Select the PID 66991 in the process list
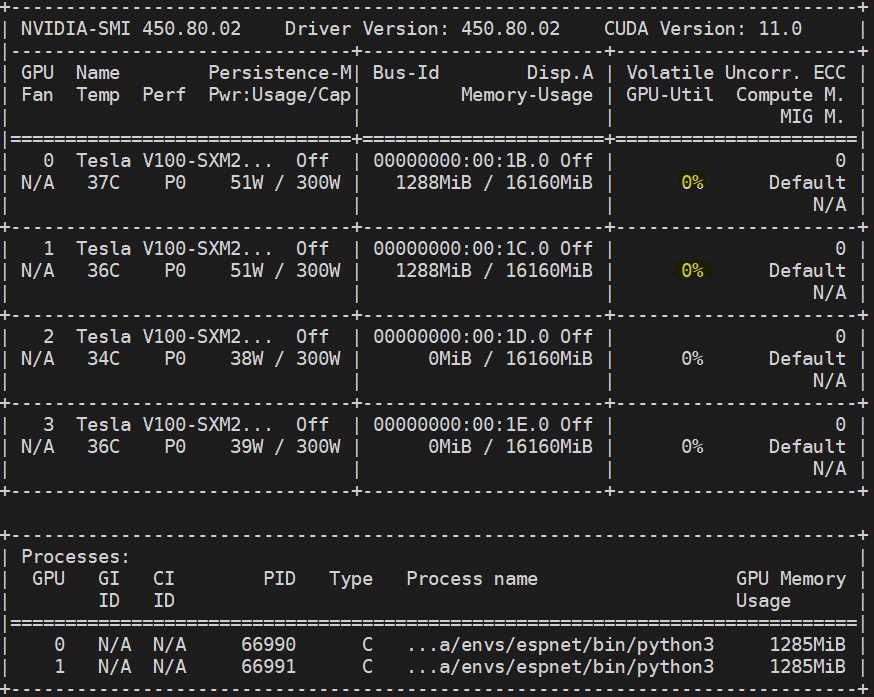The height and width of the screenshot is (697, 874). click(270, 667)
